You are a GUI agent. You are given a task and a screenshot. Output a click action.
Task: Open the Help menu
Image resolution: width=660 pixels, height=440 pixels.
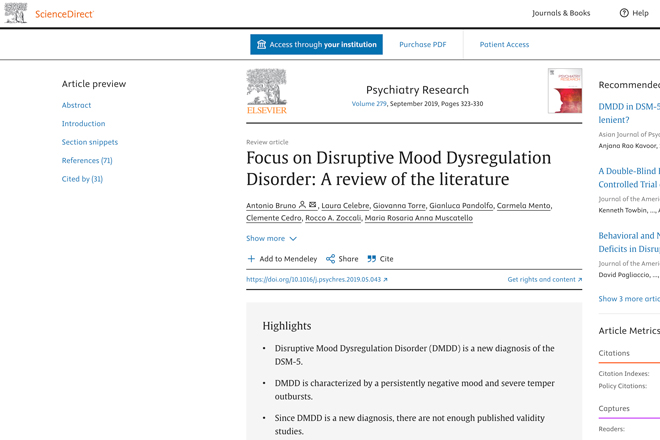click(634, 13)
